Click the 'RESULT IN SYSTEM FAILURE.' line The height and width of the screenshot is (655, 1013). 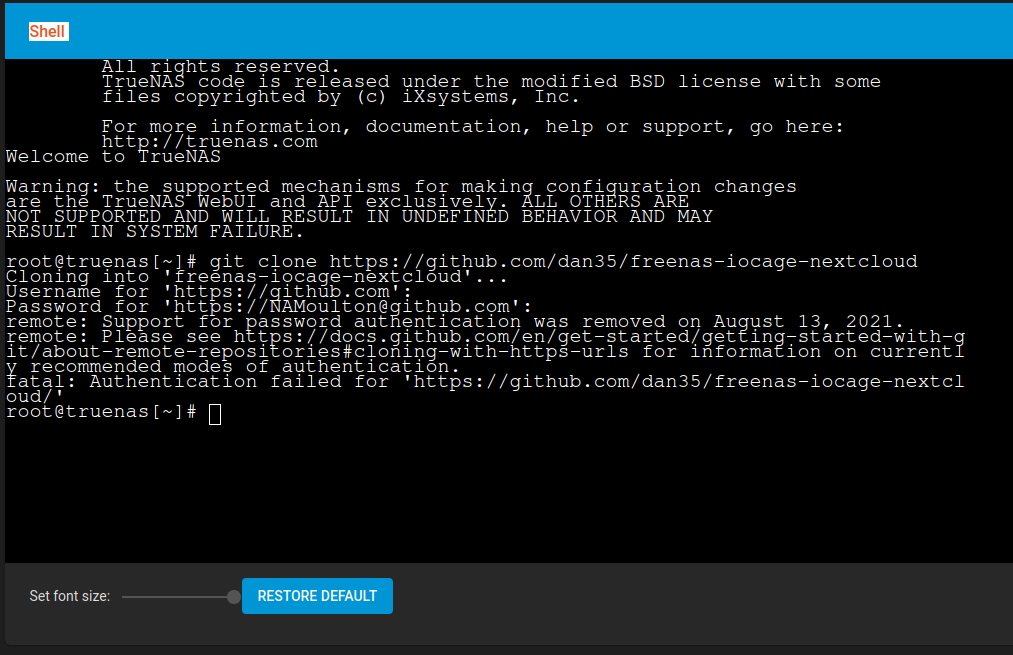(155, 231)
